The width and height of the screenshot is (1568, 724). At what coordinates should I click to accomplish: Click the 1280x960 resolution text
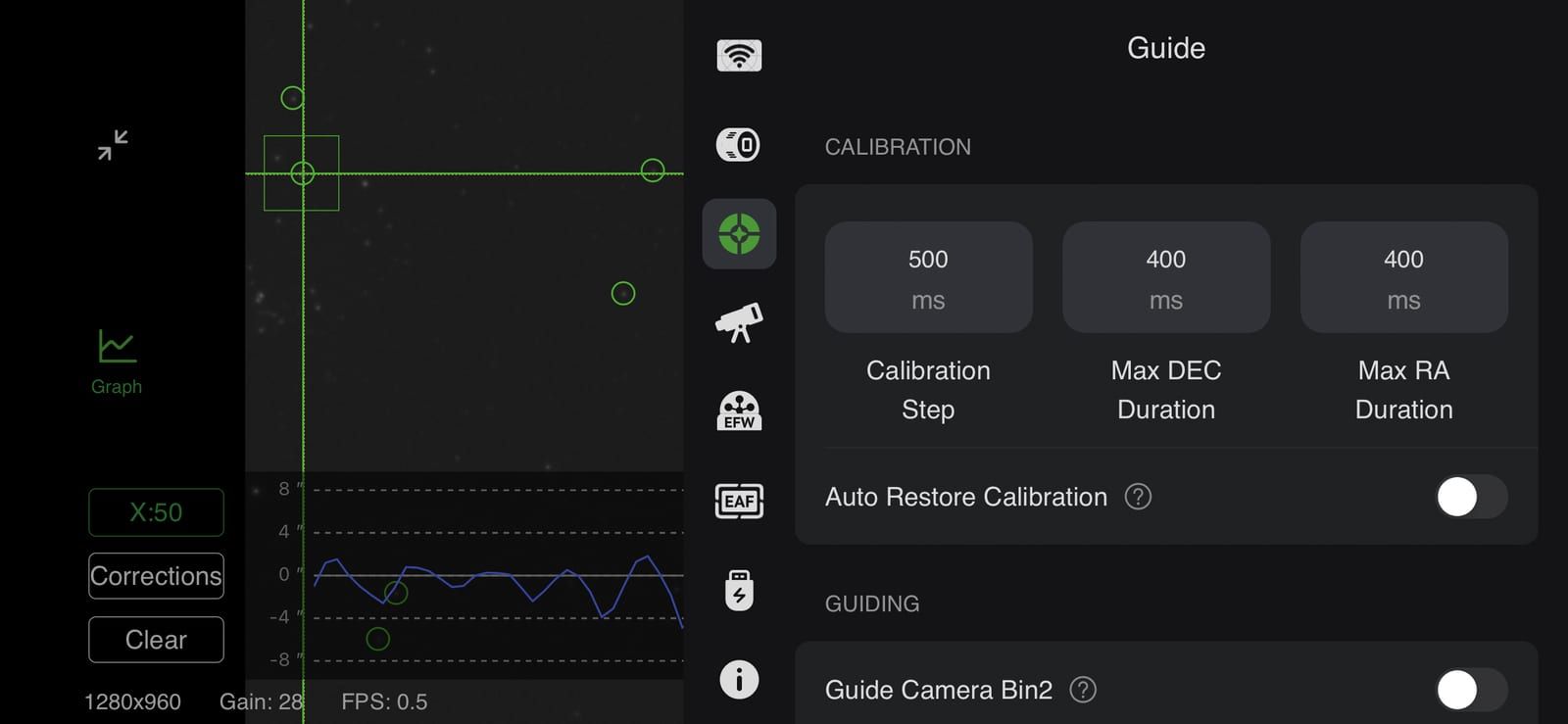tap(132, 701)
